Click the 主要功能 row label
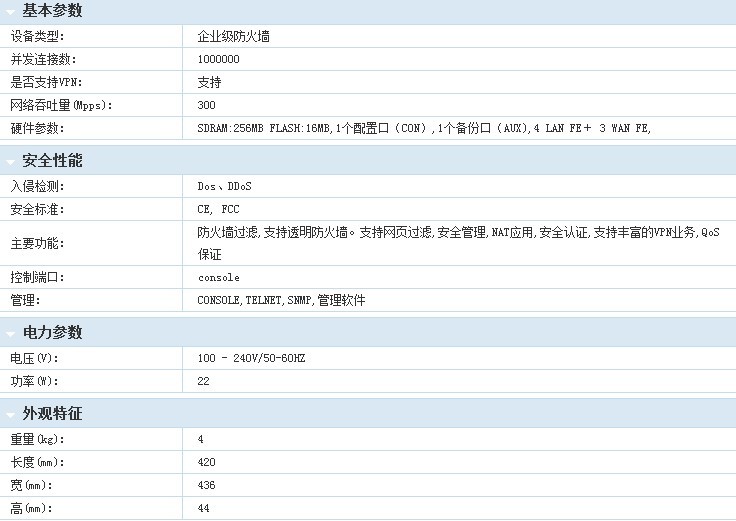Screen dimensions: 736x521 37,243
